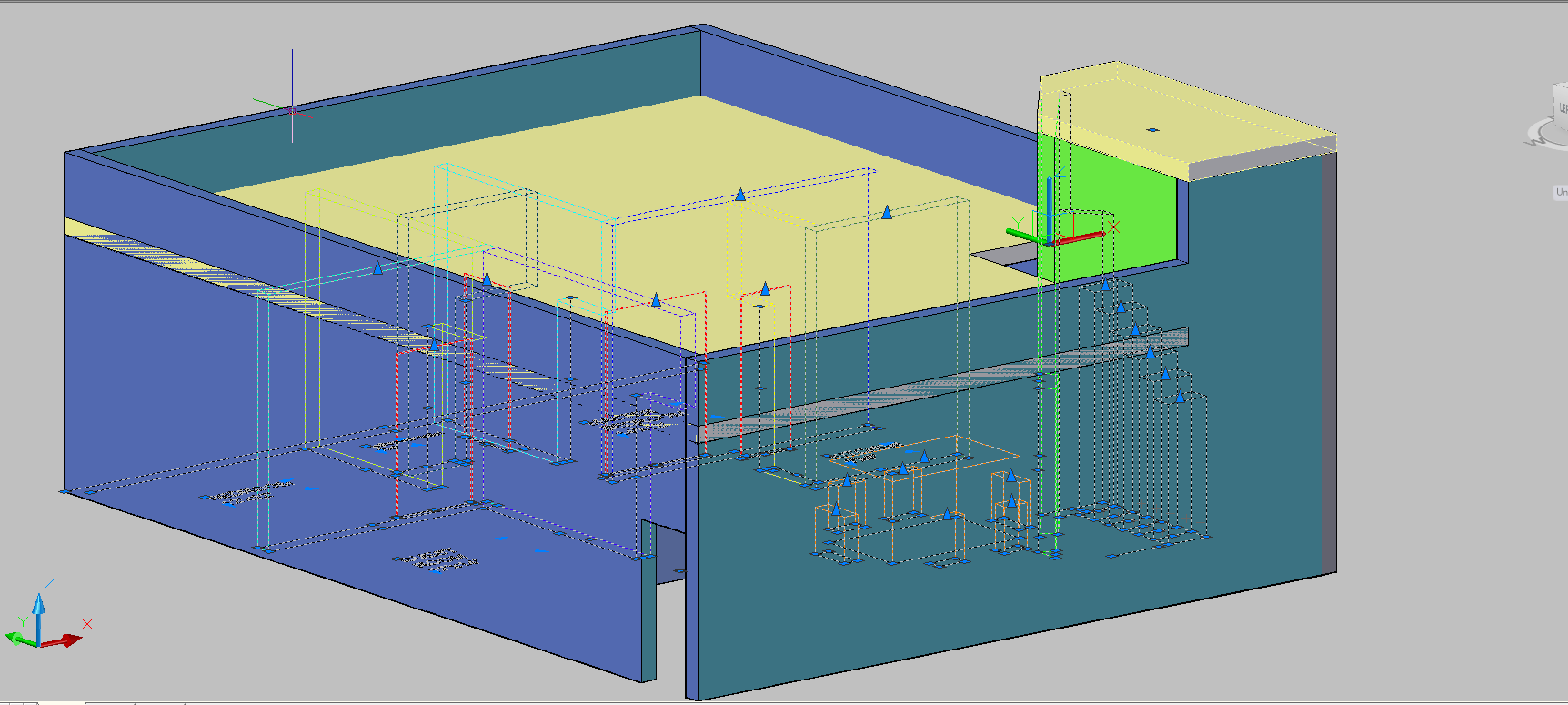The height and width of the screenshot is (705, 1568).
Task: Click the red X axis of the move gizmo
Action: 1082,238
